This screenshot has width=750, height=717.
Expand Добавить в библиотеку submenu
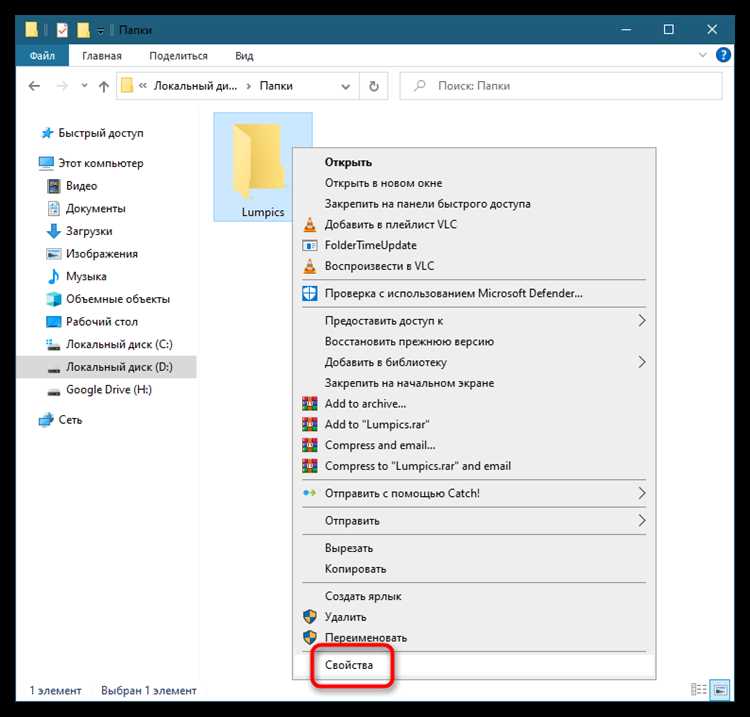474,362
